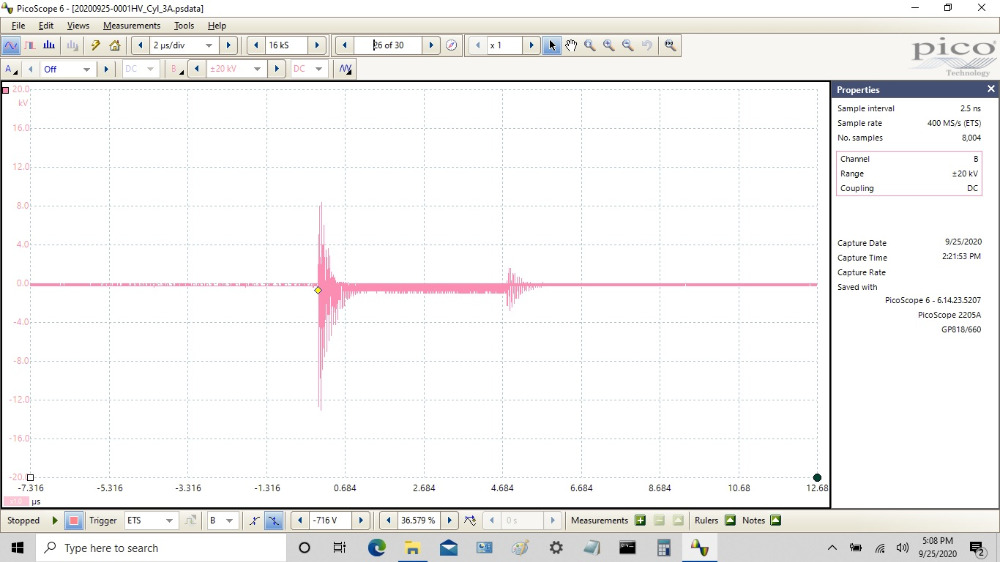Toggle the rising edge trigger button

point(254,520)
